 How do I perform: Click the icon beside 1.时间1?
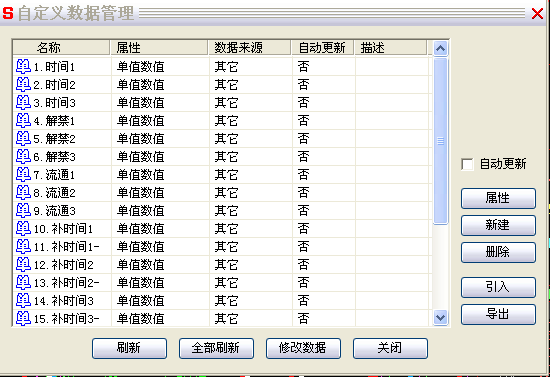point(24,66)
